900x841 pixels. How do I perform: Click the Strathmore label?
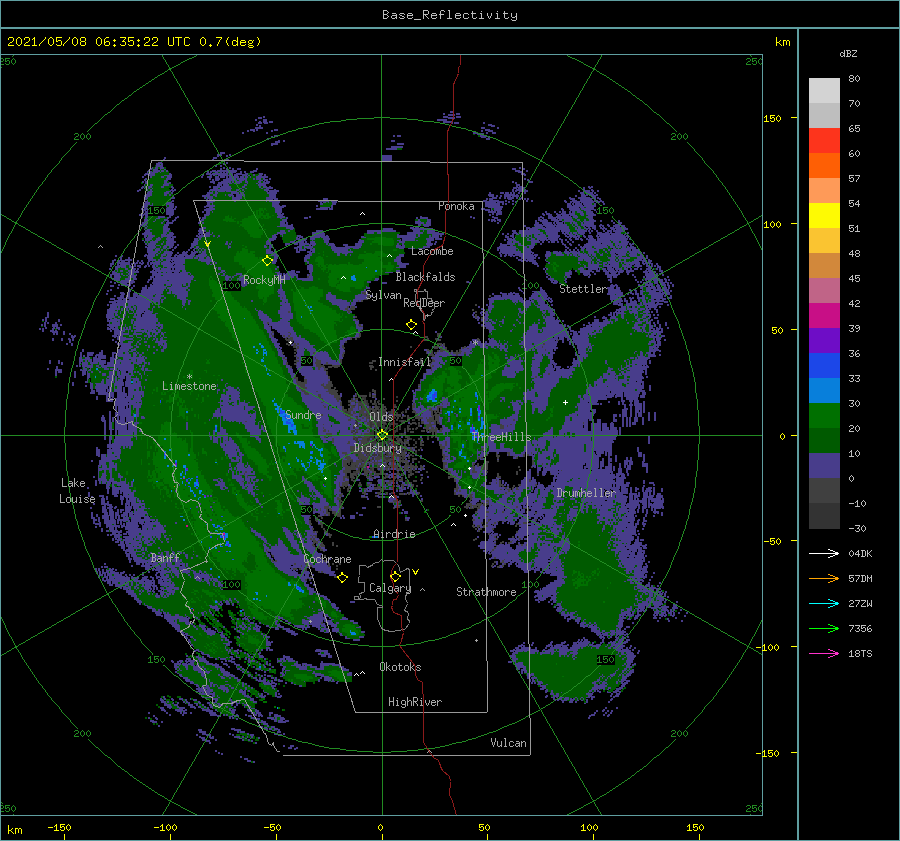pyautogui.click(x=486, y=592)
